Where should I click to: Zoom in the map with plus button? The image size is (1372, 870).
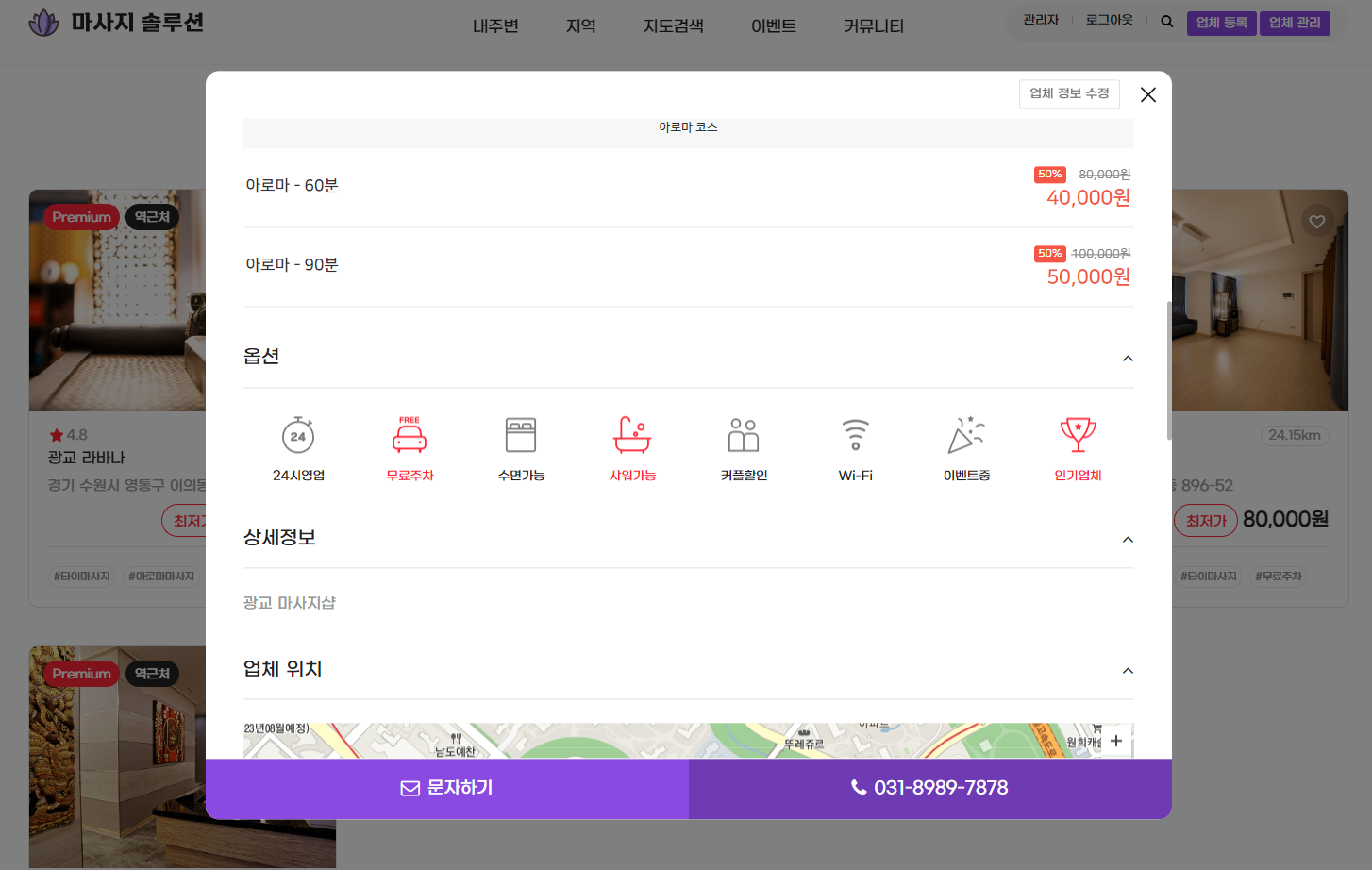pyautogui.click(x=1116, y=741)
